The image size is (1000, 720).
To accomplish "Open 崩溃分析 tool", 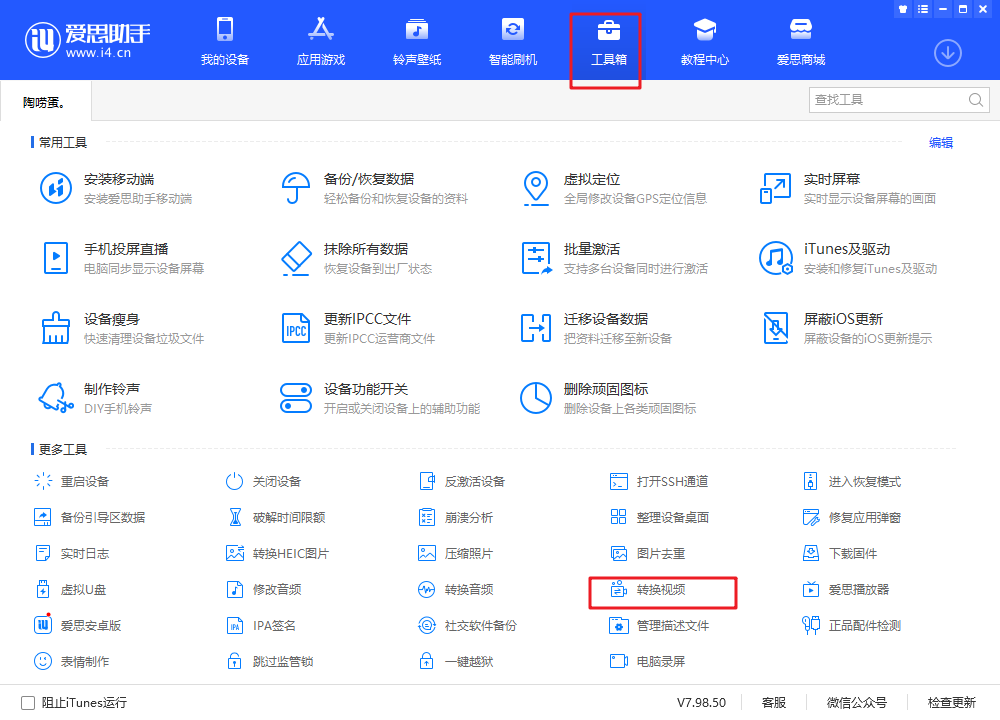I will pos(455,517).
